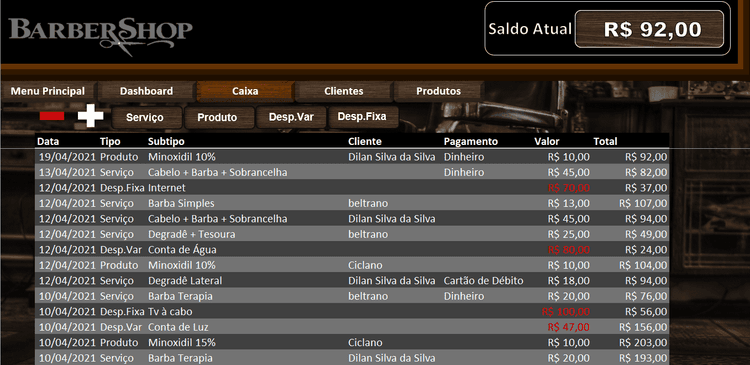Click the red R$ 80,00 value
The width and height of the screenshot is (750, 365).
569,250
